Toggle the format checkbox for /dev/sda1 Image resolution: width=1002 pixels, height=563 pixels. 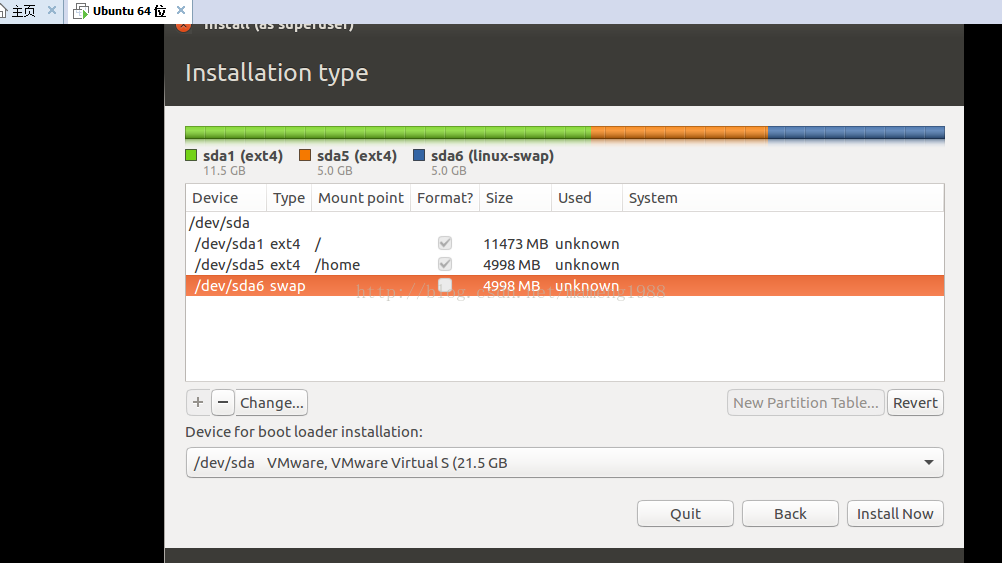(445, 243)
